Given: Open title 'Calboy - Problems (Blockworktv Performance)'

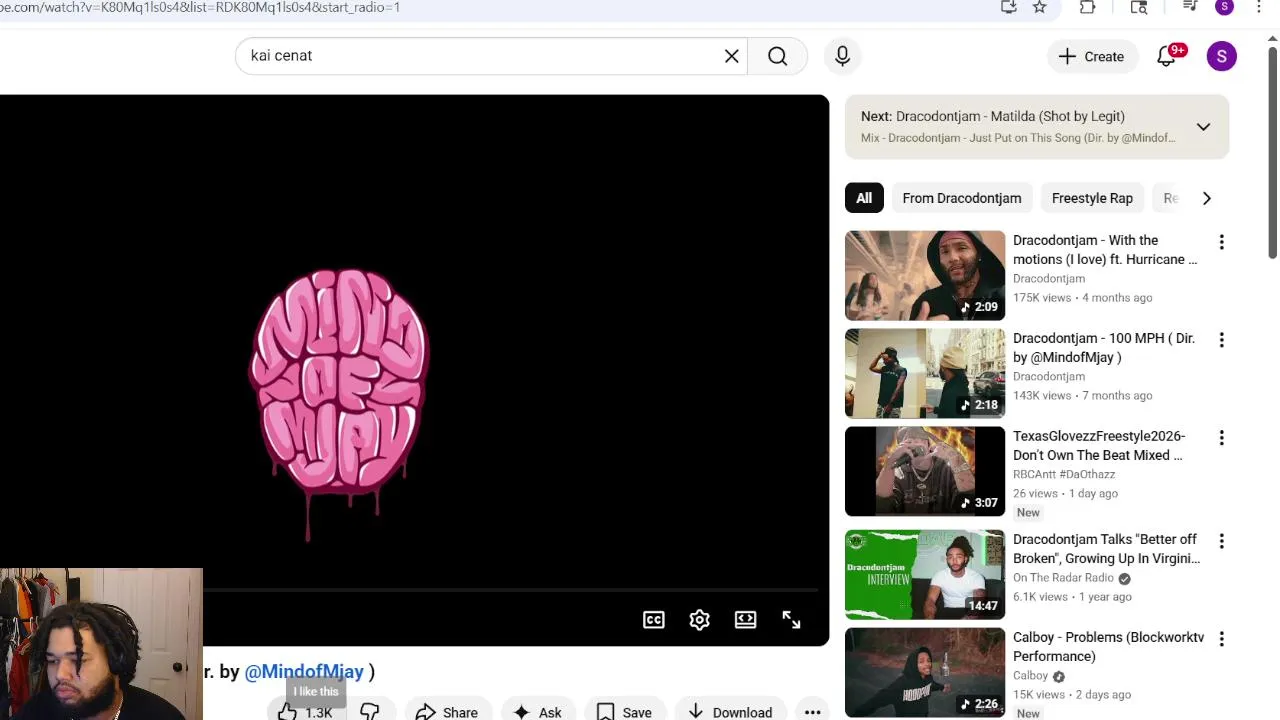Looking at the screenshot, I should point(1108,647).
